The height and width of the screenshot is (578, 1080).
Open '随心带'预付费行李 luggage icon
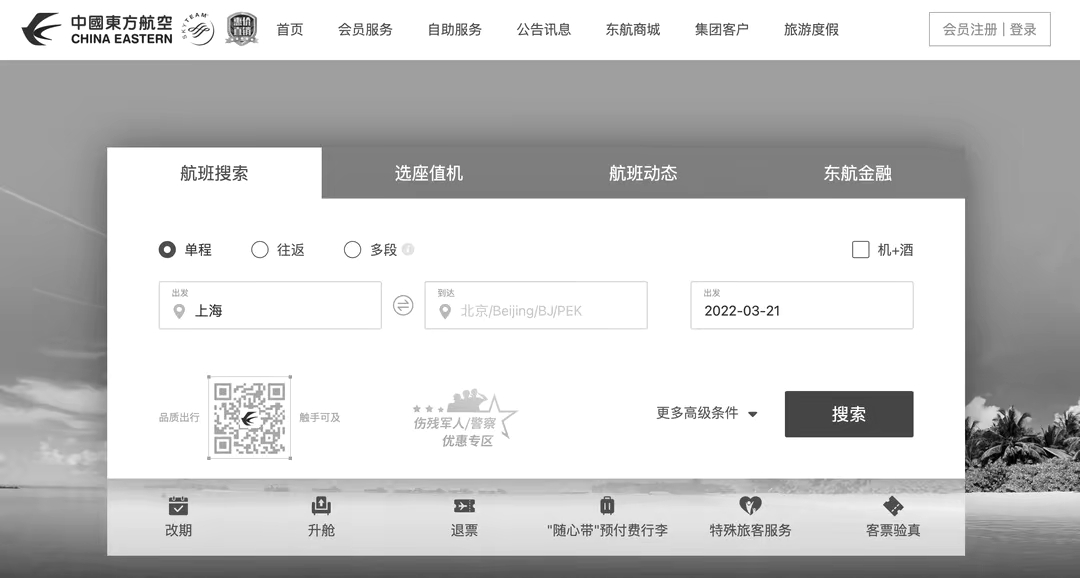point(607,508)
